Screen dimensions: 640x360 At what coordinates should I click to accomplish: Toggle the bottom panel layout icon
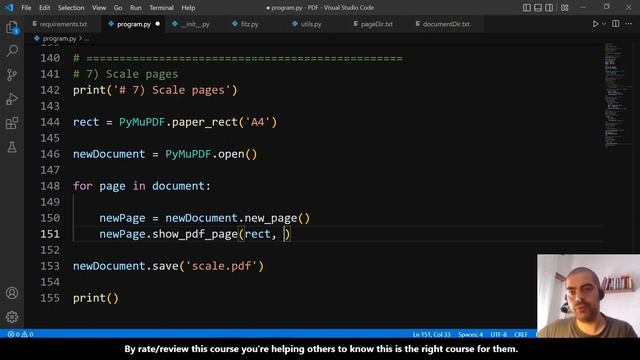pos(538,7)
